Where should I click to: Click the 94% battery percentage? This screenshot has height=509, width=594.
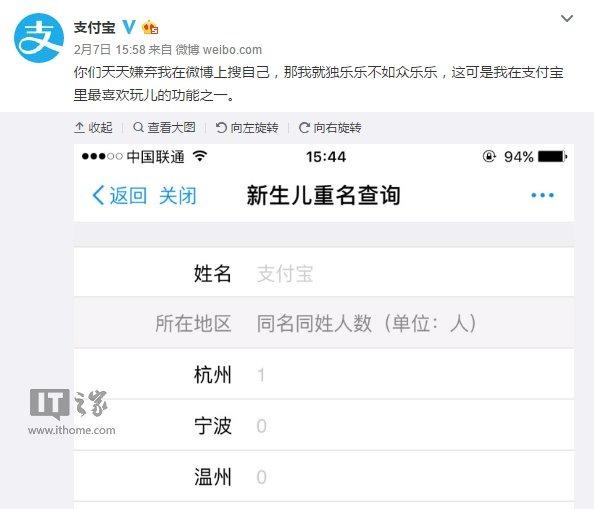pos(519,156)
